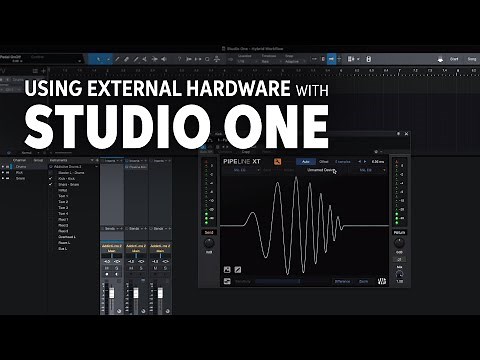Select the Split tool

[117, 59]
